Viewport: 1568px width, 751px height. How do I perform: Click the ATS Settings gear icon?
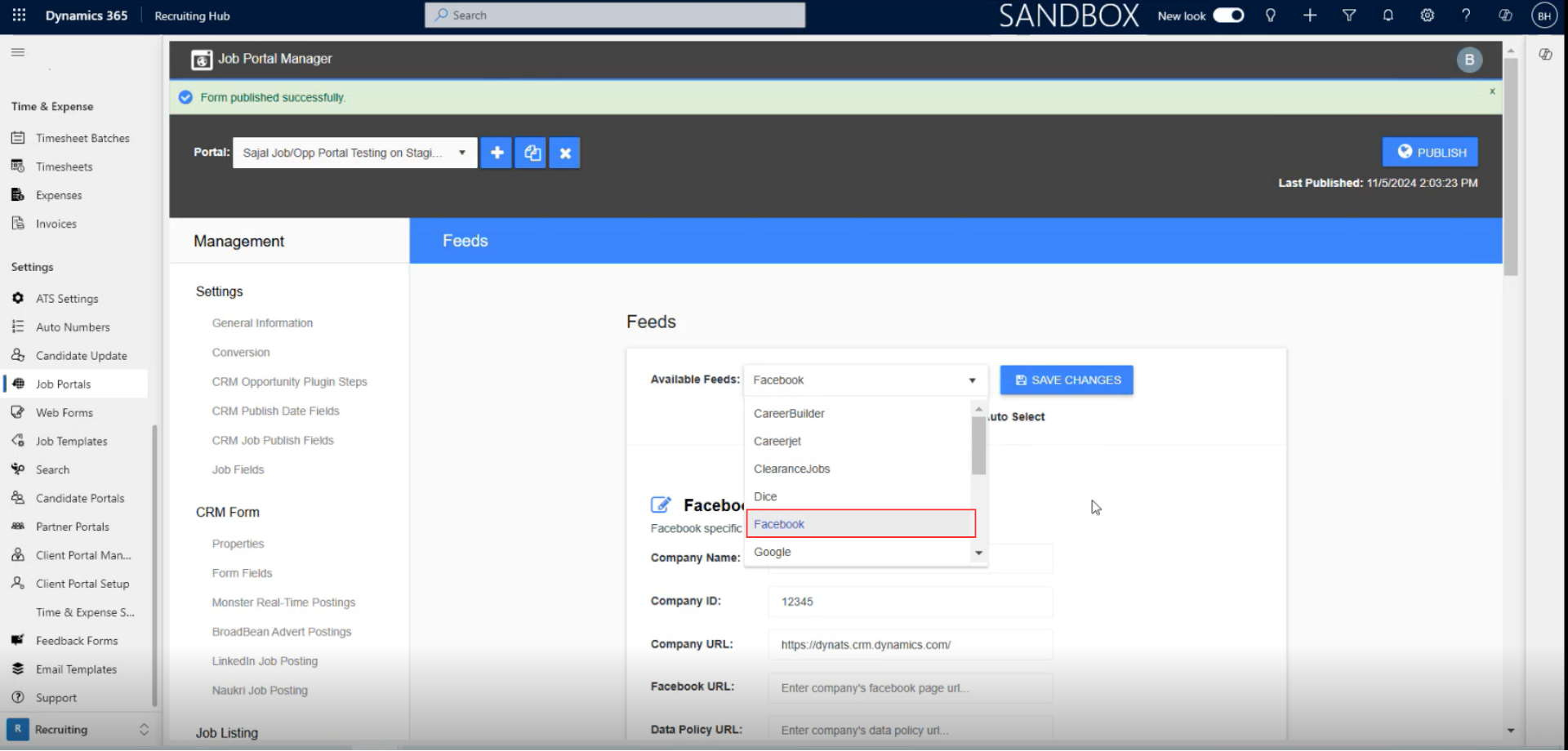(18, 299)
